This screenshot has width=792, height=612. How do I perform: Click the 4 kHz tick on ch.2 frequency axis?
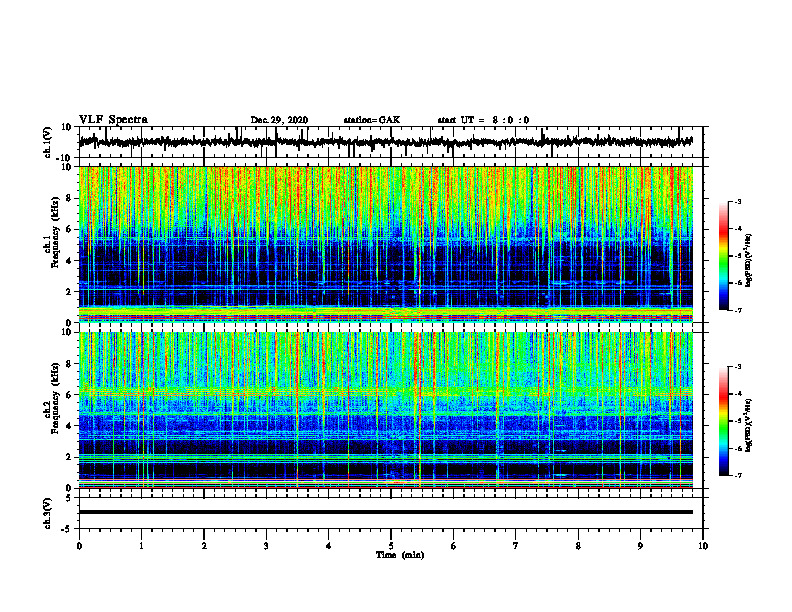[x=69, y=426]
